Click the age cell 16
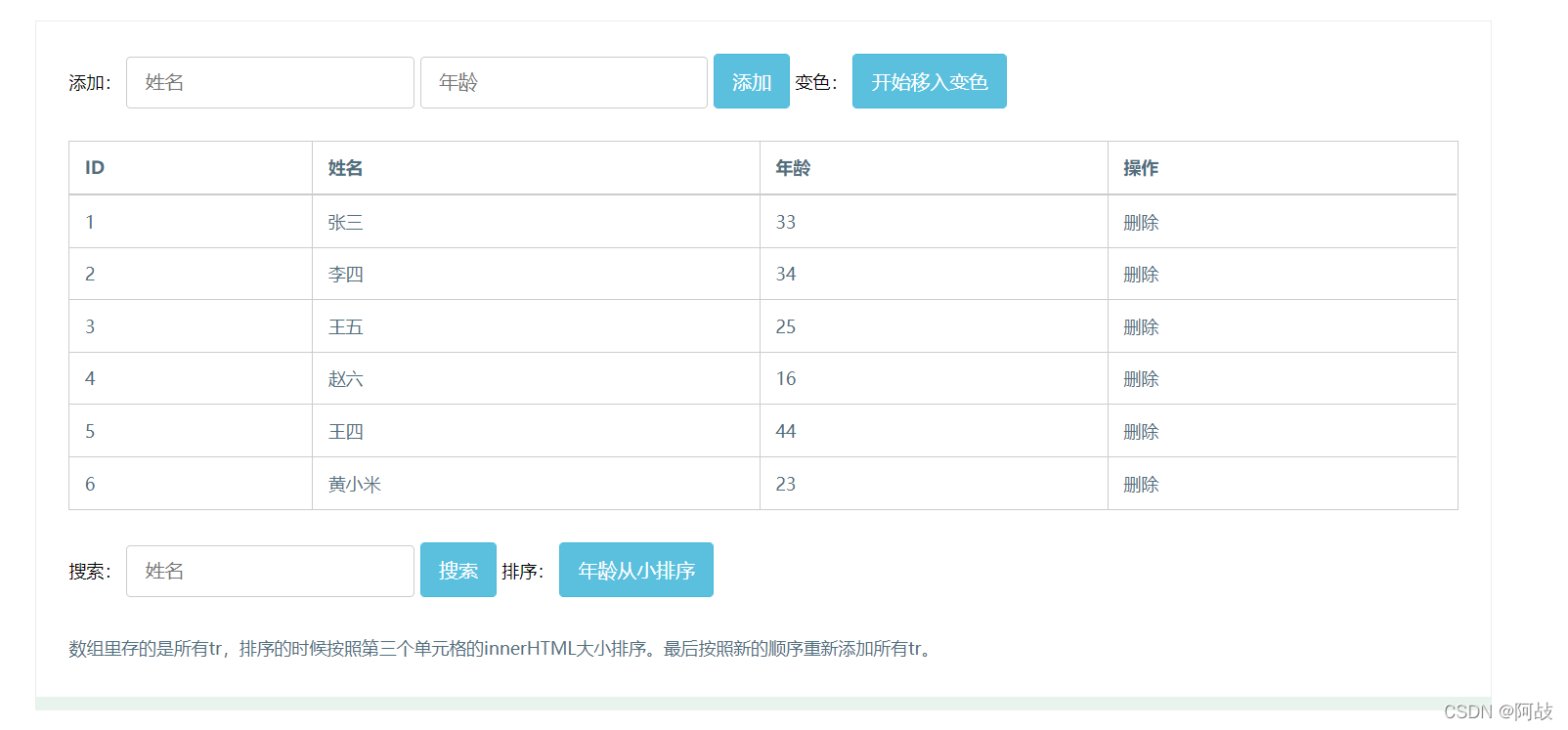The height and width of the screenshot is (730, 1568). pos(934,378)
